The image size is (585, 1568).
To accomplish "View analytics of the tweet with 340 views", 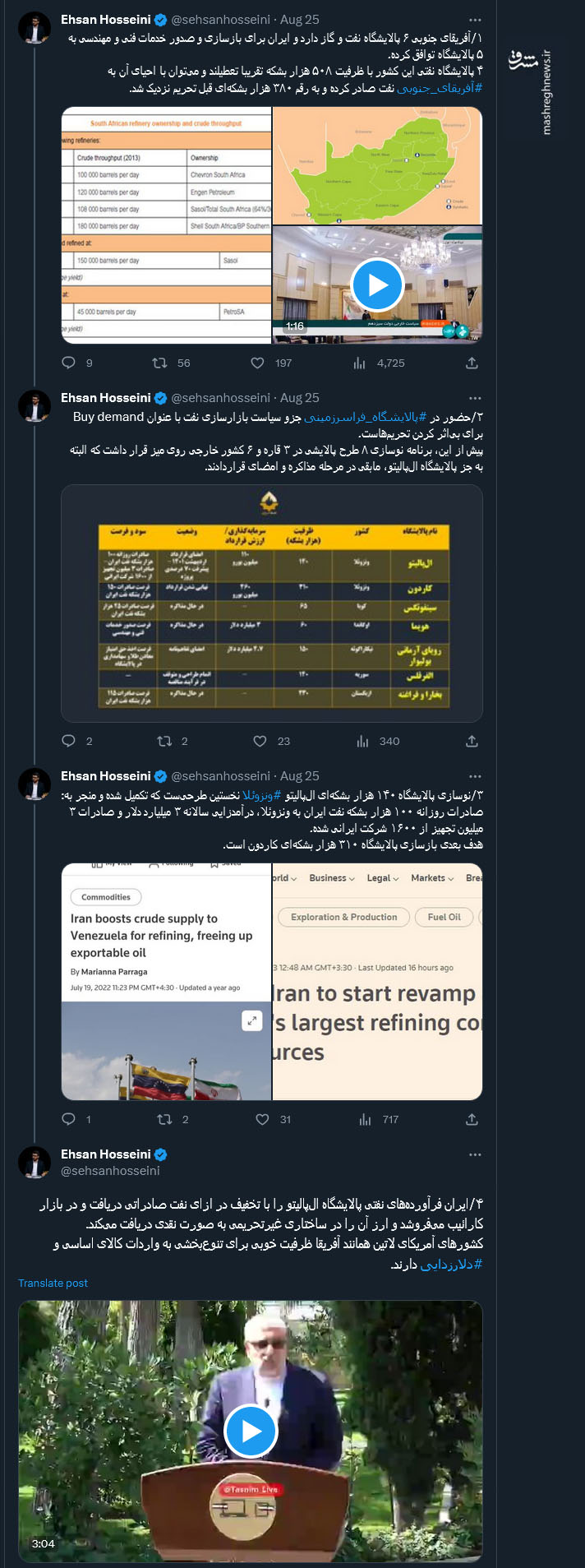I will coord(362,741).
